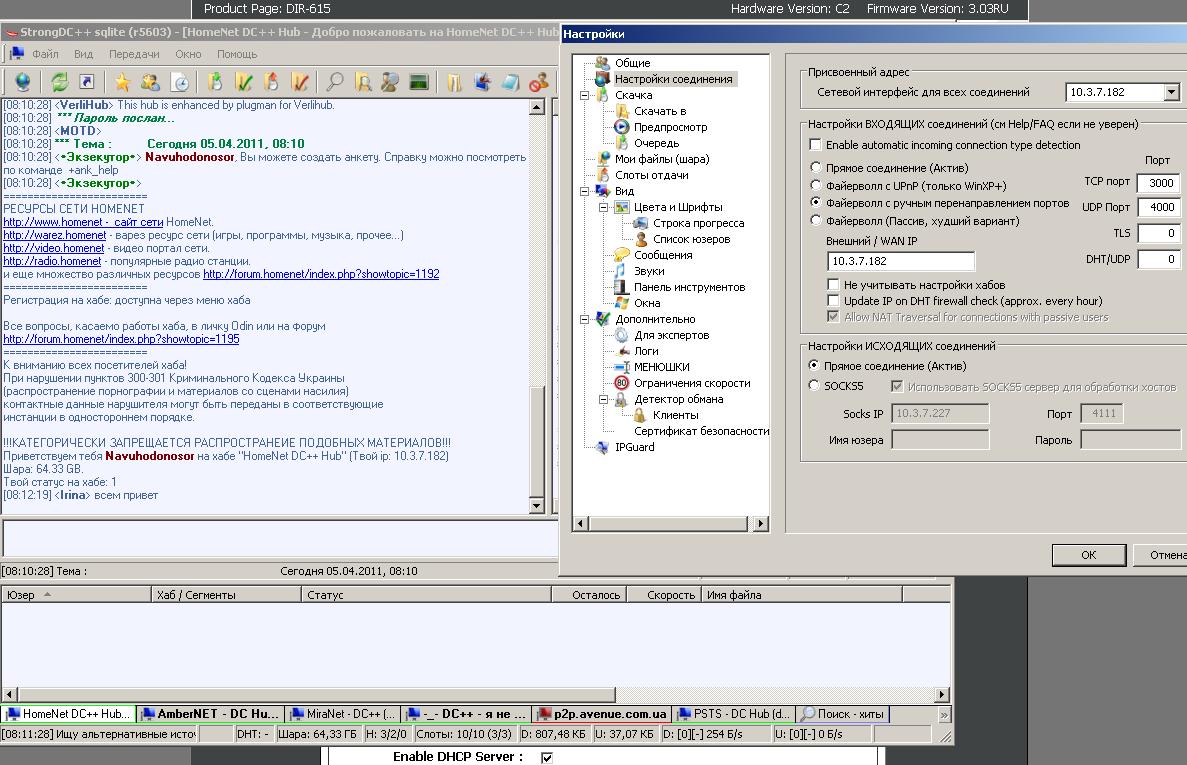The width and height of the screenshot is (1187, 765).
Task: Open network interface dropdown 10.3.7.182
Action: click(x=1171, y=93)
